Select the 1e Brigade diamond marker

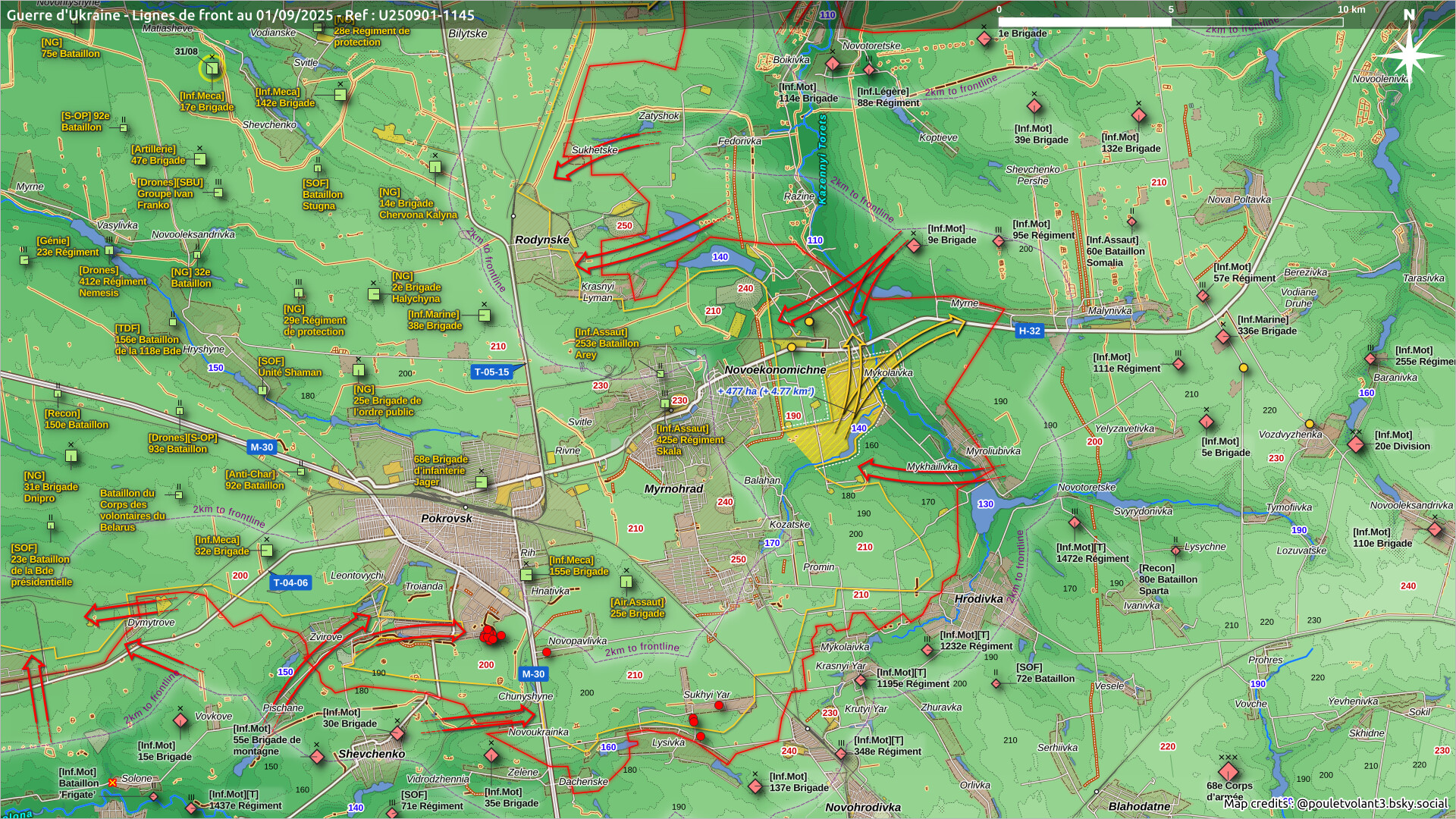[984, 38]
